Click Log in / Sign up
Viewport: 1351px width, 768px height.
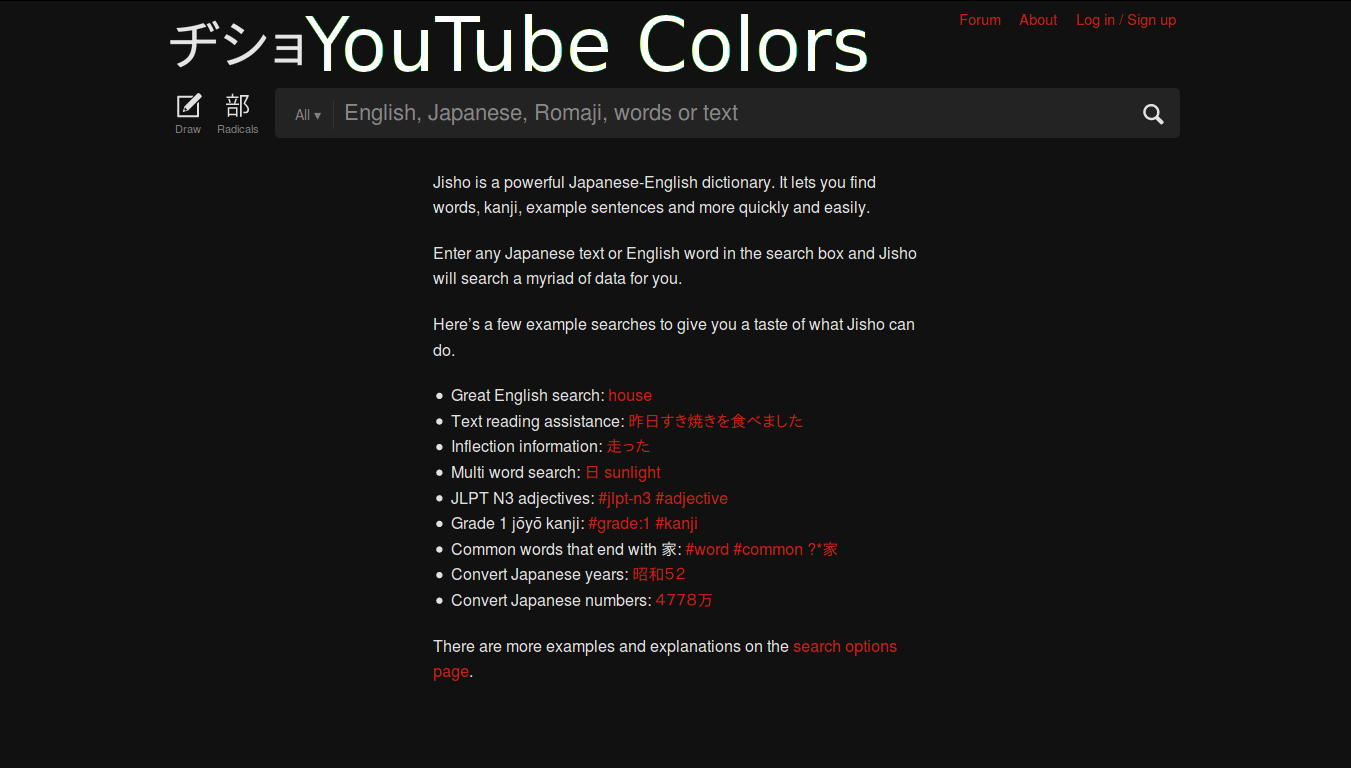click(1126, 20)
